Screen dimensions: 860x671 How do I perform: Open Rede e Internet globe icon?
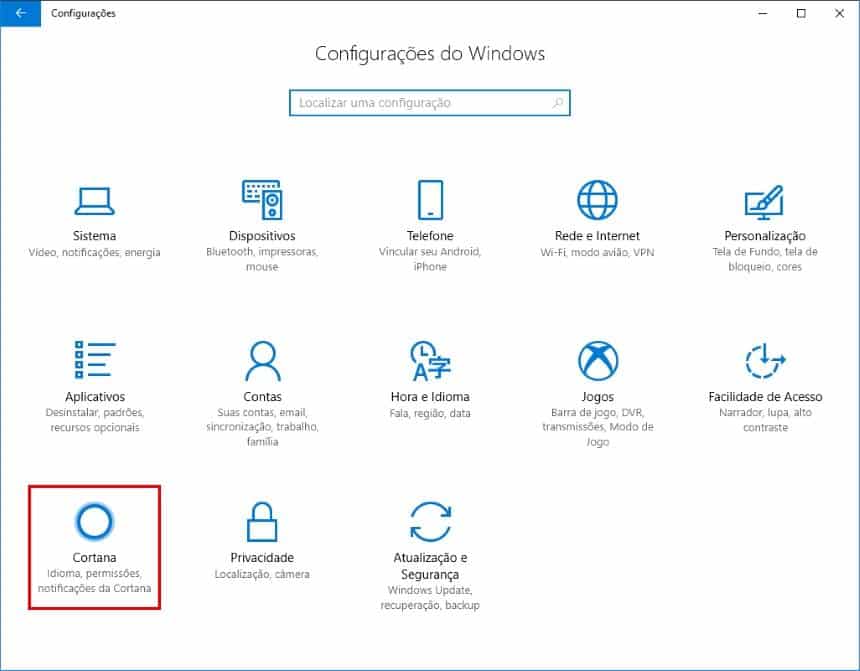(597, 200)
